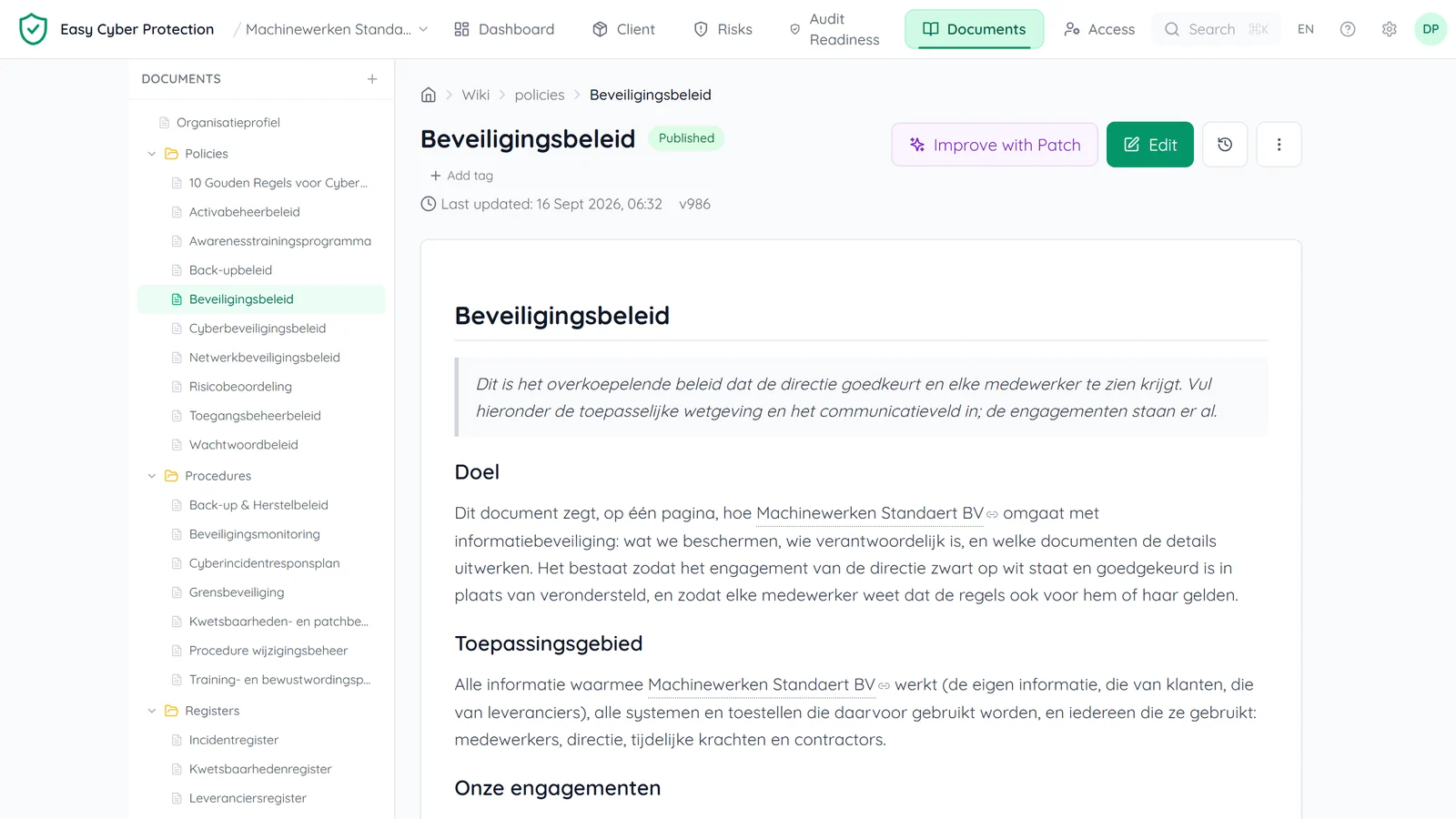Open the Client tab
This screenshot has width=1456, height=819.
coord(623,29)
